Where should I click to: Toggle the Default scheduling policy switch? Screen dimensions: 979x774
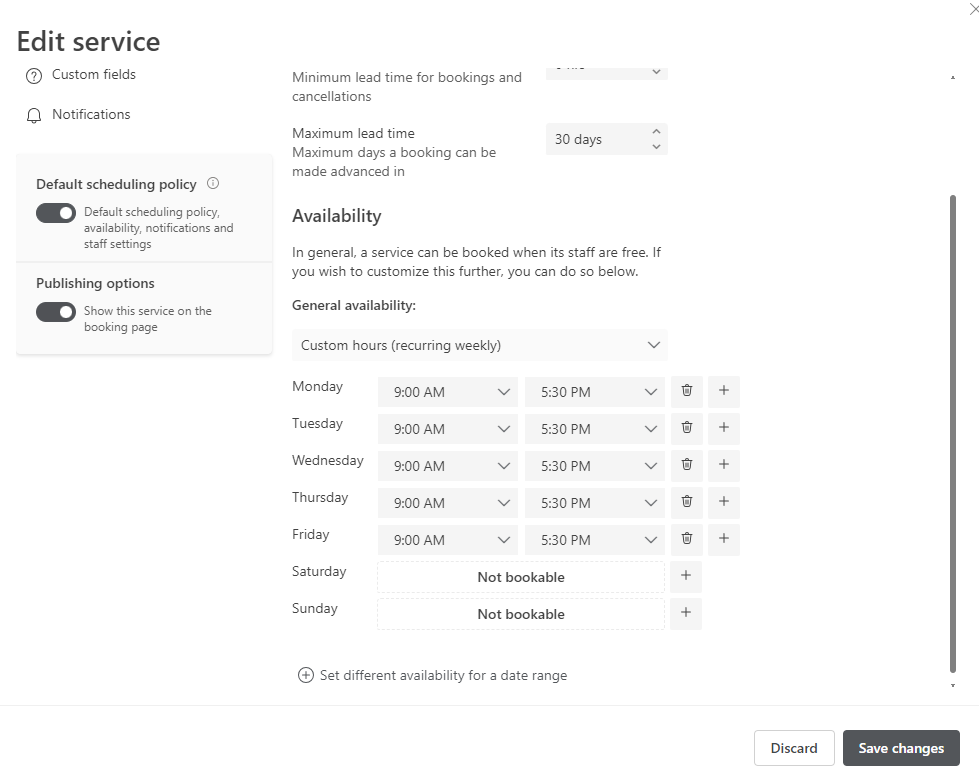(x=56, y=213)
